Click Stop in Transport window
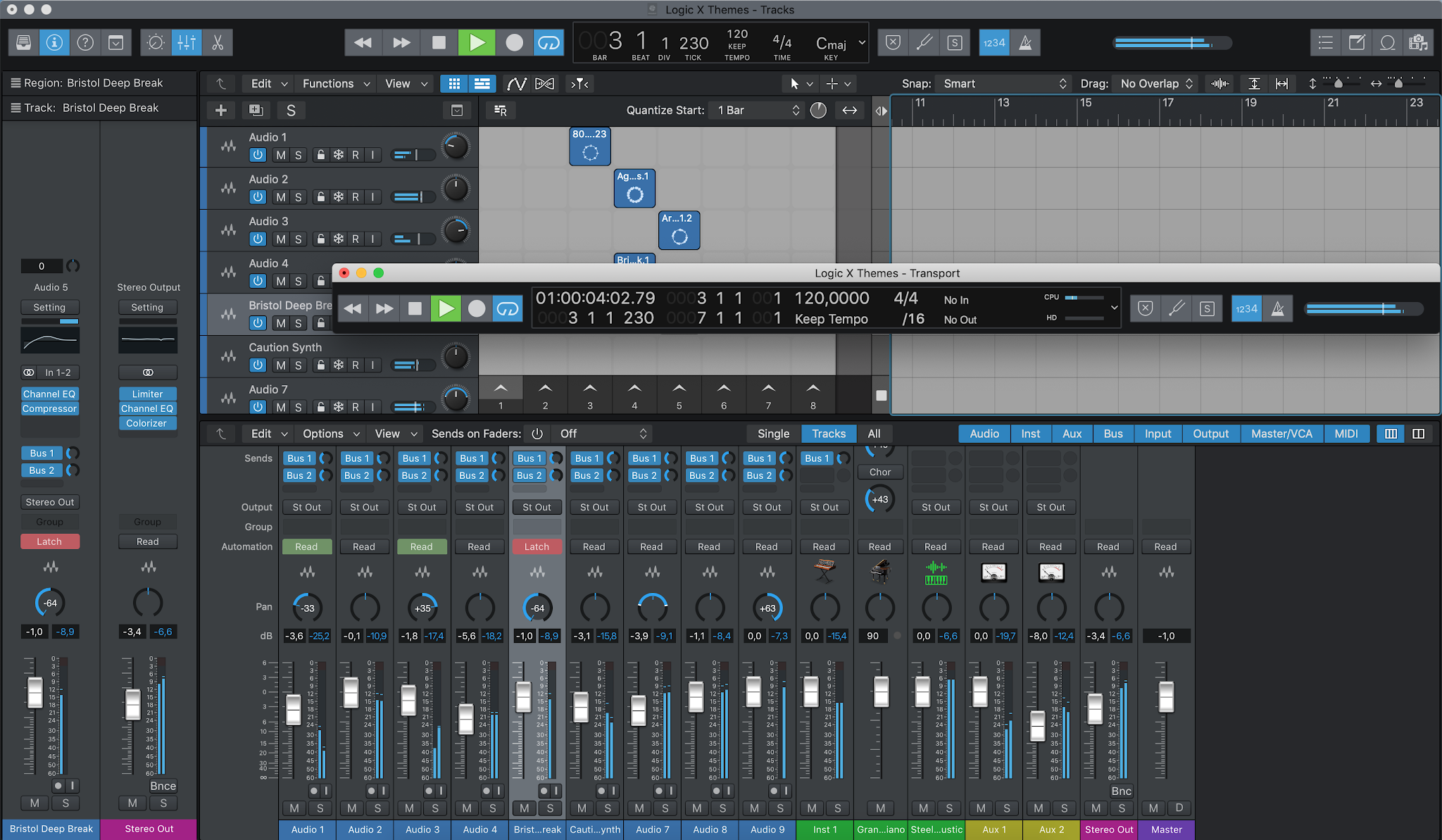1442x840 pixels. tap(415, 308)
